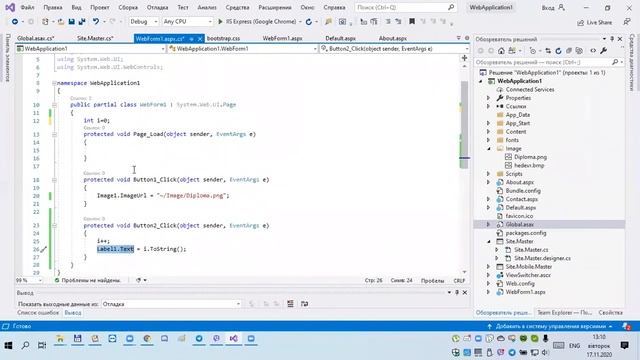
Task: Expand the App_Start folder
Action: (488, 123)
